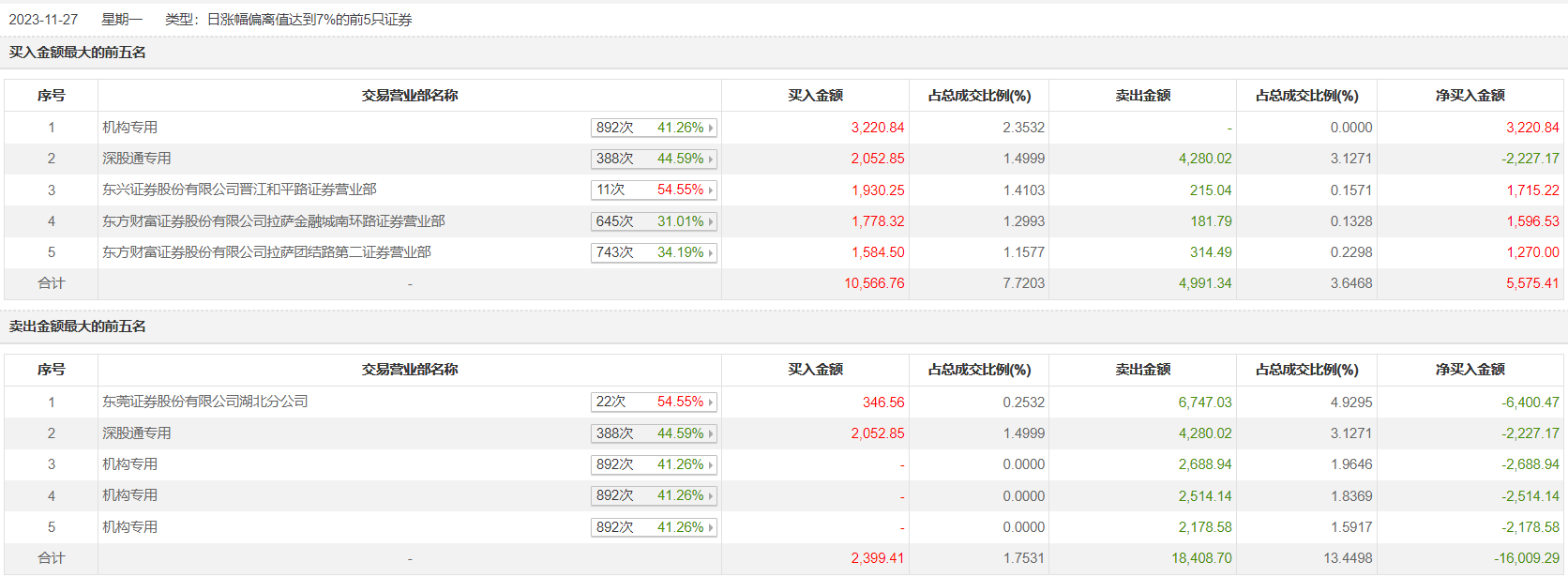
Task: Open 东莞证券股份有限公司湖北分公司 link
Action: coord(204,402)
